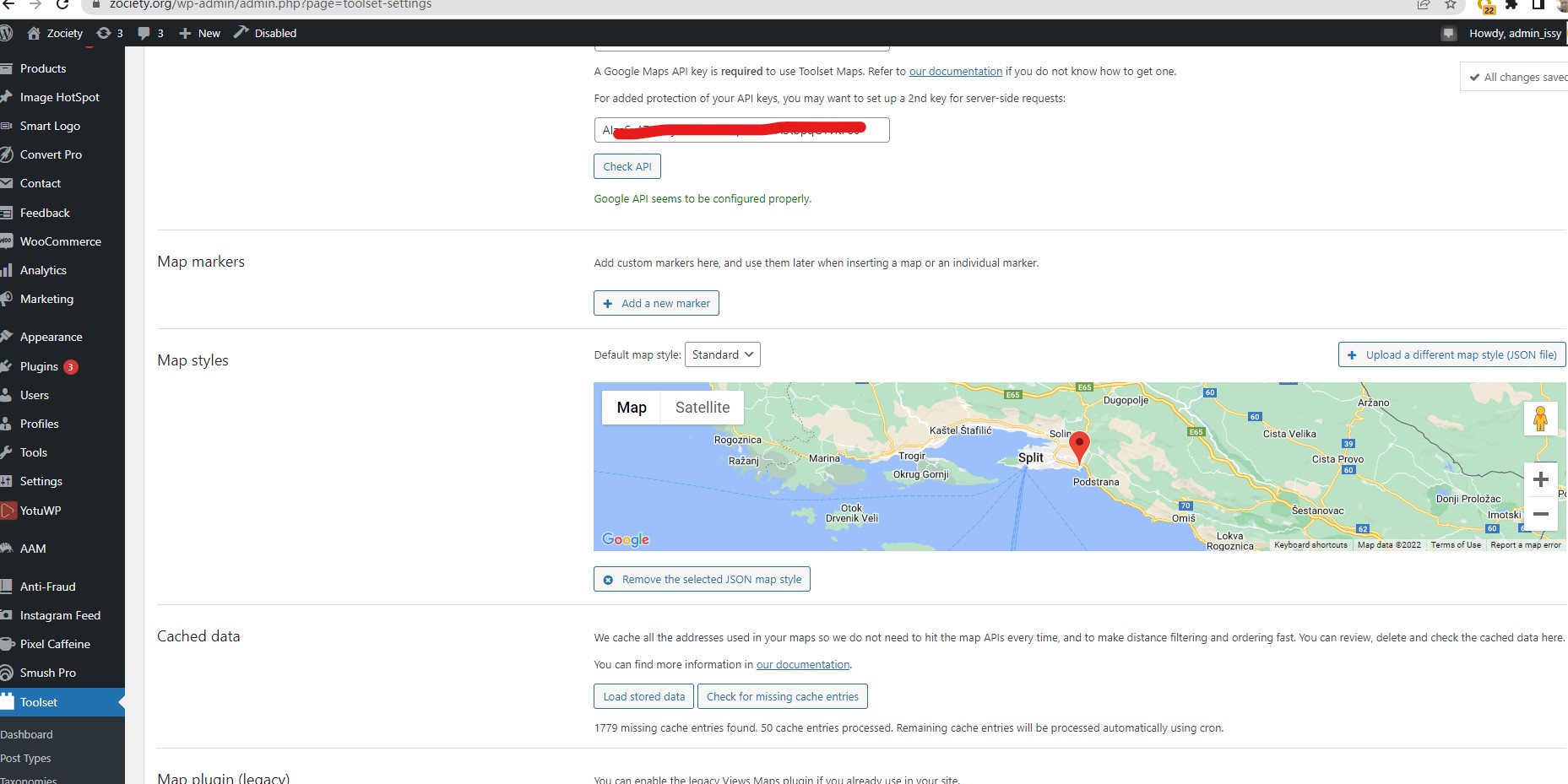This screenshot has width=1568, height=784.
Task: Open map Terms of Use link
Action: 1456,545
